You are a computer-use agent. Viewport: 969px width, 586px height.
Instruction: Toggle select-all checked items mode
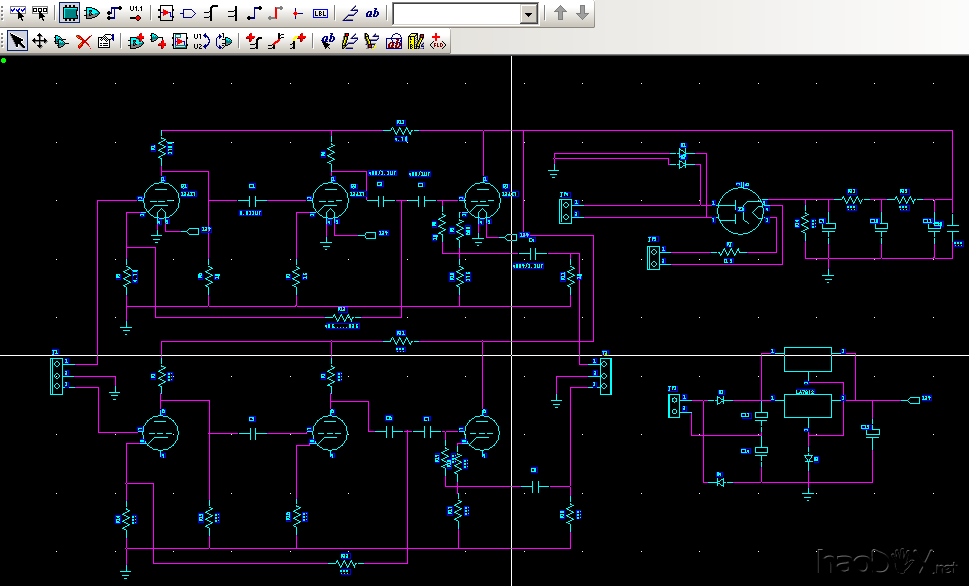pyautogui.click(x=17, y=13)
